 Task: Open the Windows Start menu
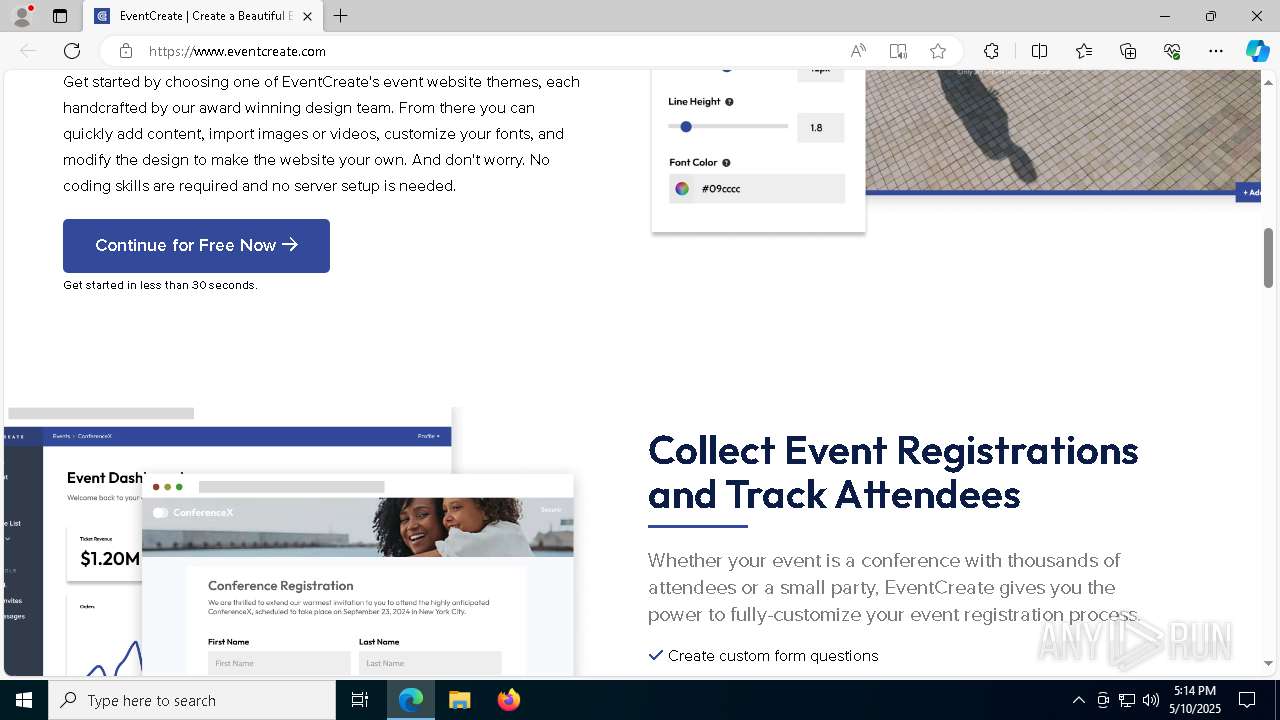(x=24, y=700)
